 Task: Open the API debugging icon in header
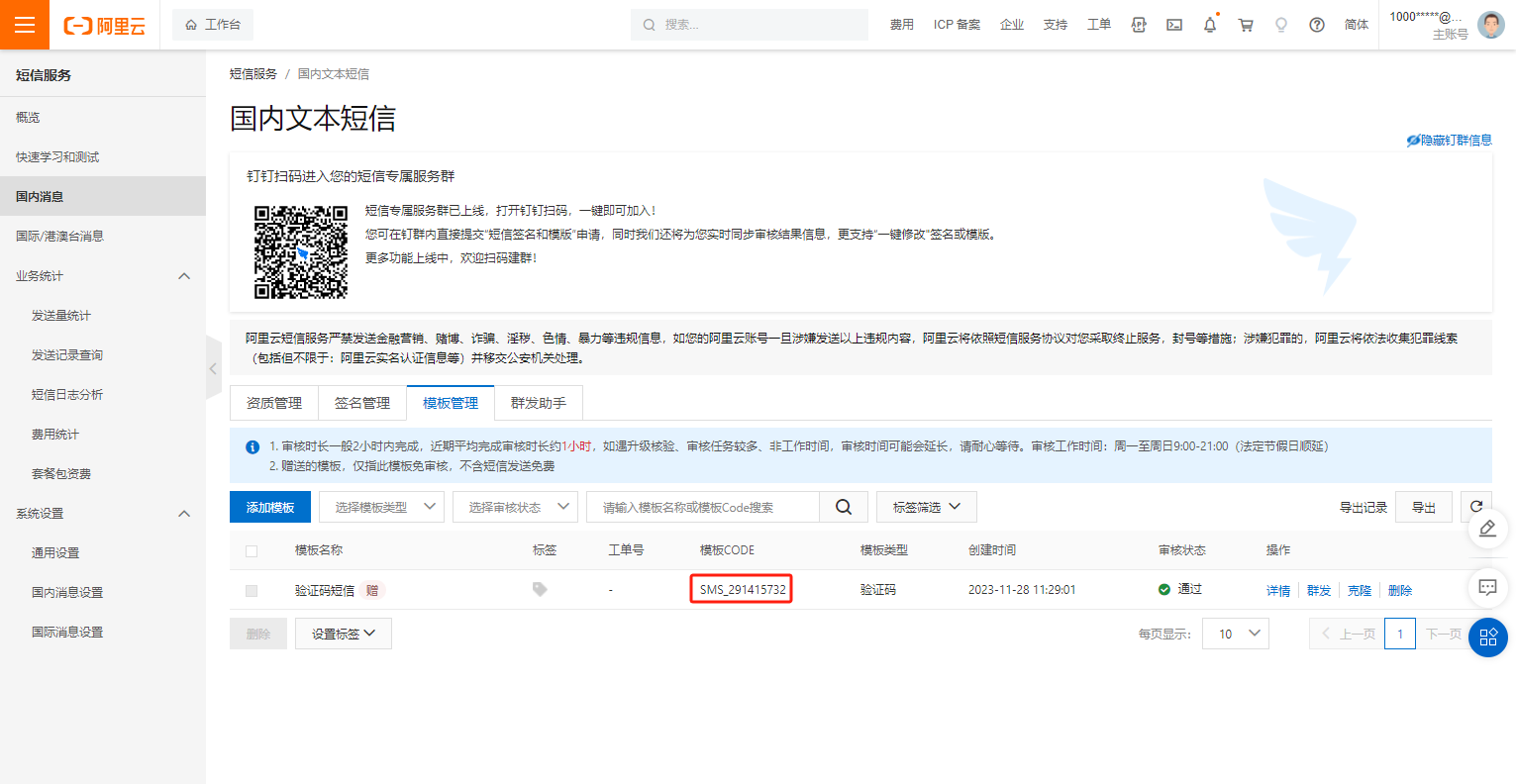[x=1139, y=25]
